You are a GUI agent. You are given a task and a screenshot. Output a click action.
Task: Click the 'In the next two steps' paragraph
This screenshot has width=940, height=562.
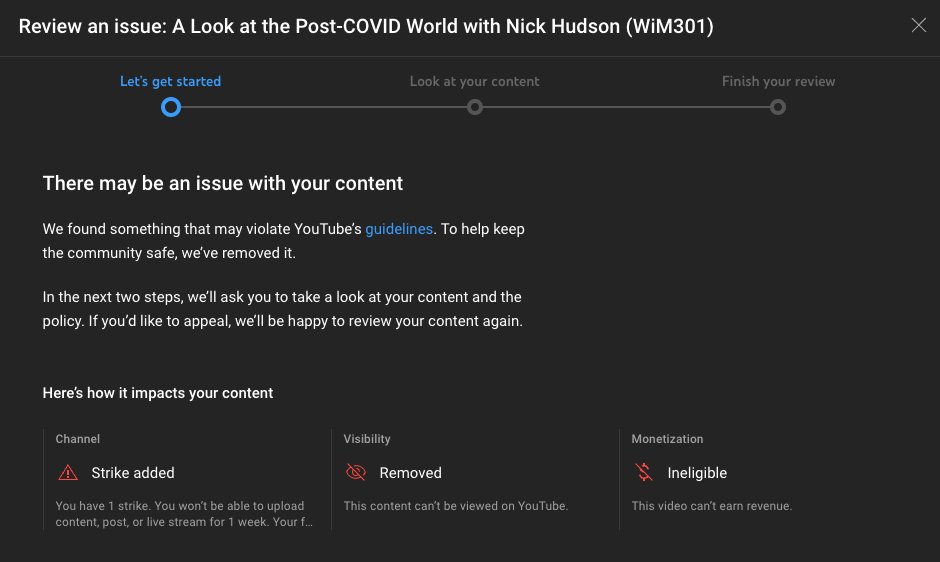tap(283, 309)
